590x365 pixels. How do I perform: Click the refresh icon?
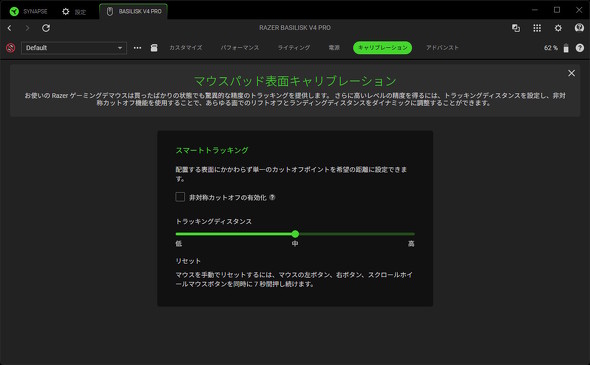pyautogui.click(x=46, y=28)
